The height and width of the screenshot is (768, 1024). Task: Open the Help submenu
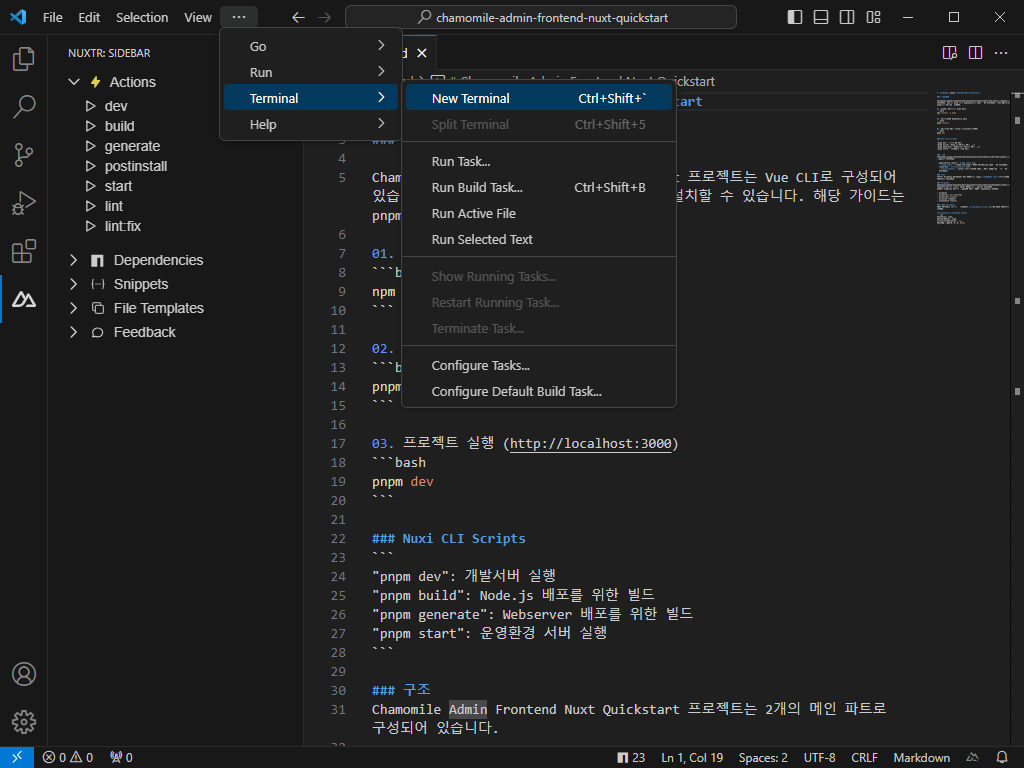click(x=311, y=125)
